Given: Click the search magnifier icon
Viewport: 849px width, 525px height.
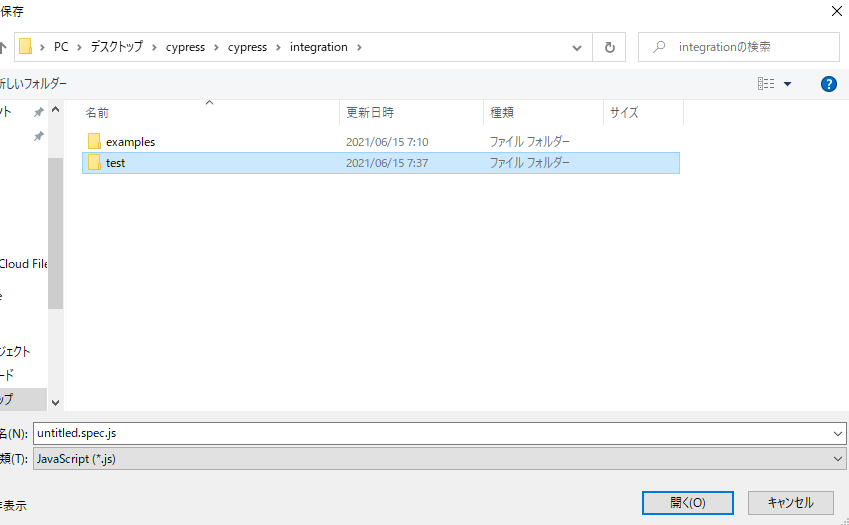Looking at the screenshot, I should (x=659, y=47).
